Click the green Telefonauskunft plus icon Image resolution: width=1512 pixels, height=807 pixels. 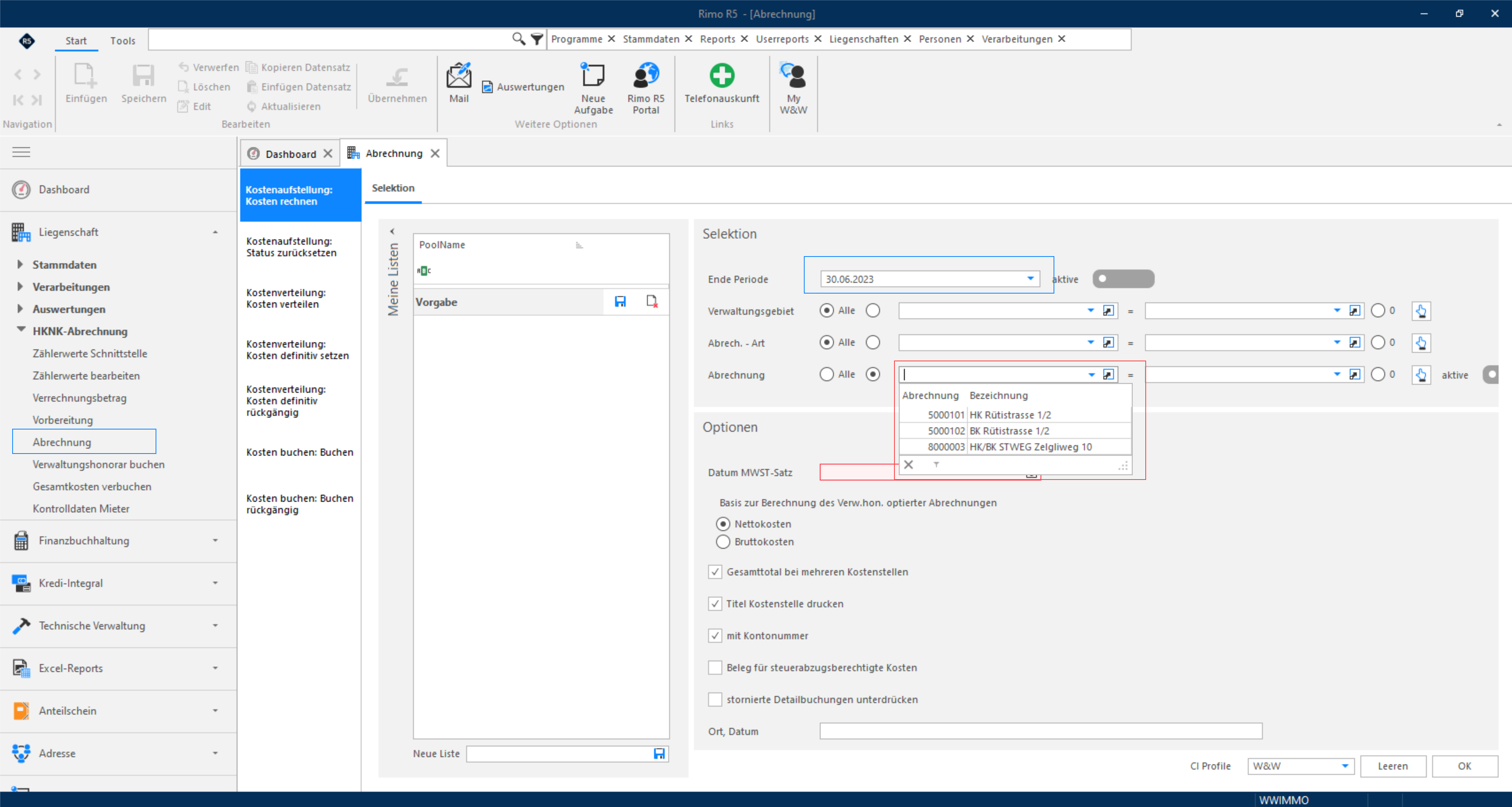pyautogui.click(x=722, y=76)
